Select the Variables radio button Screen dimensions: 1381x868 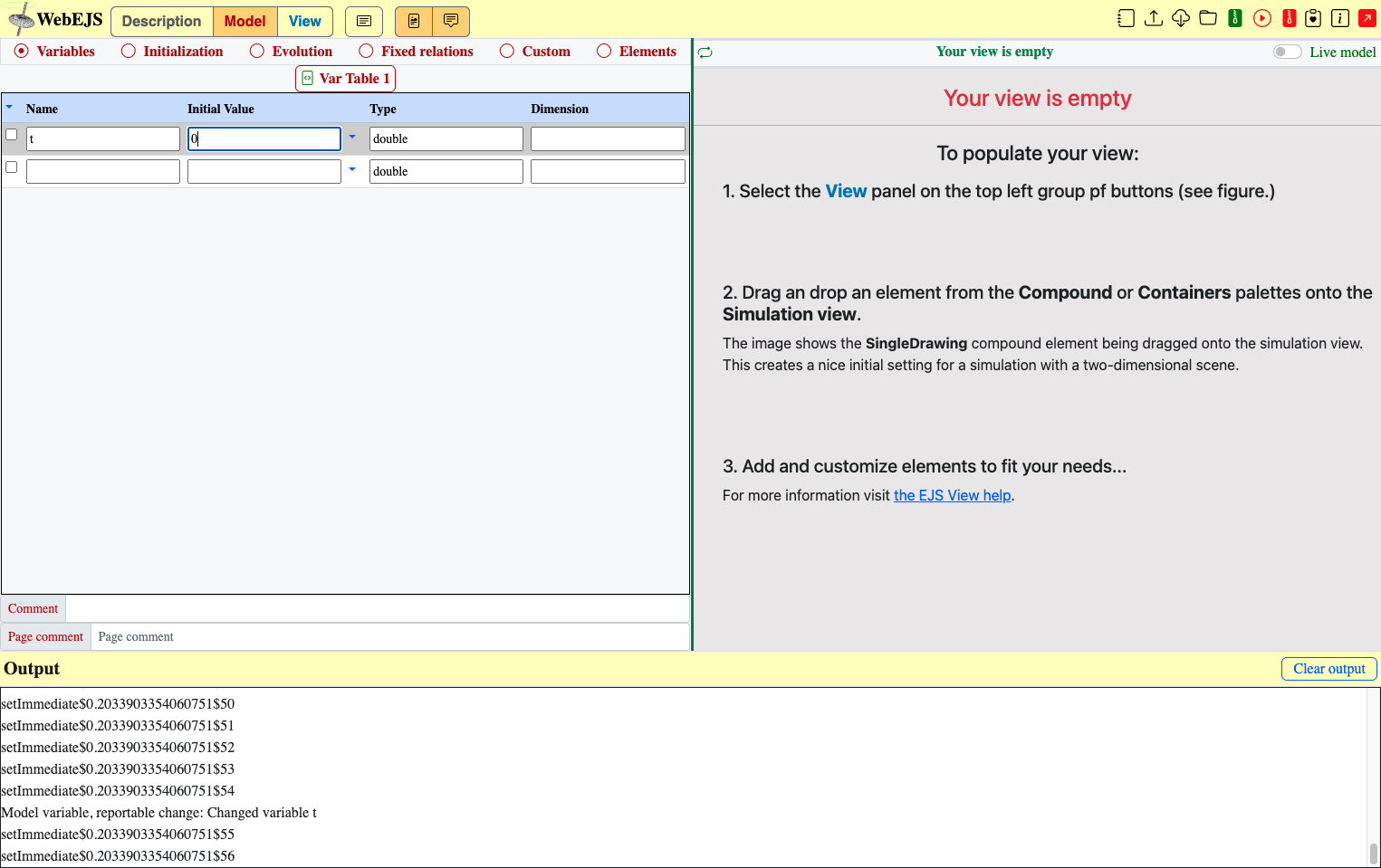coord(22,51)
